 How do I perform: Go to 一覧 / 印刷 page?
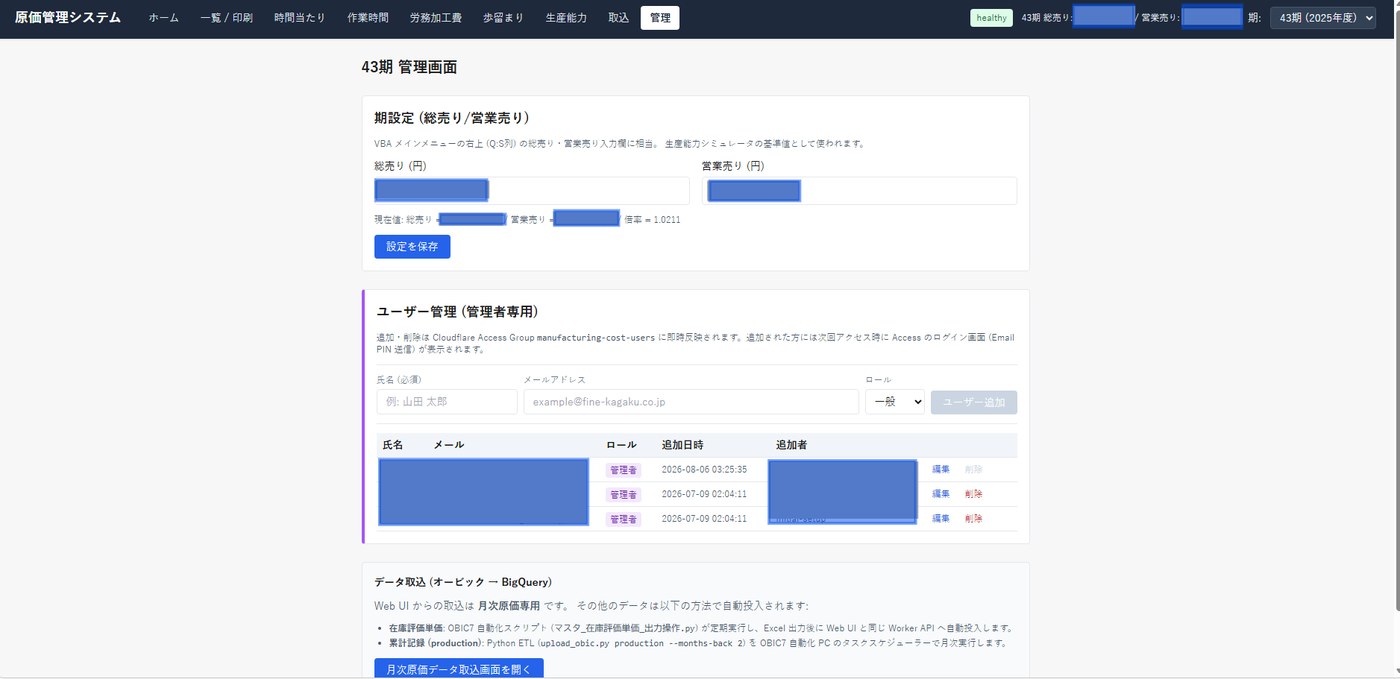[226, 18]
